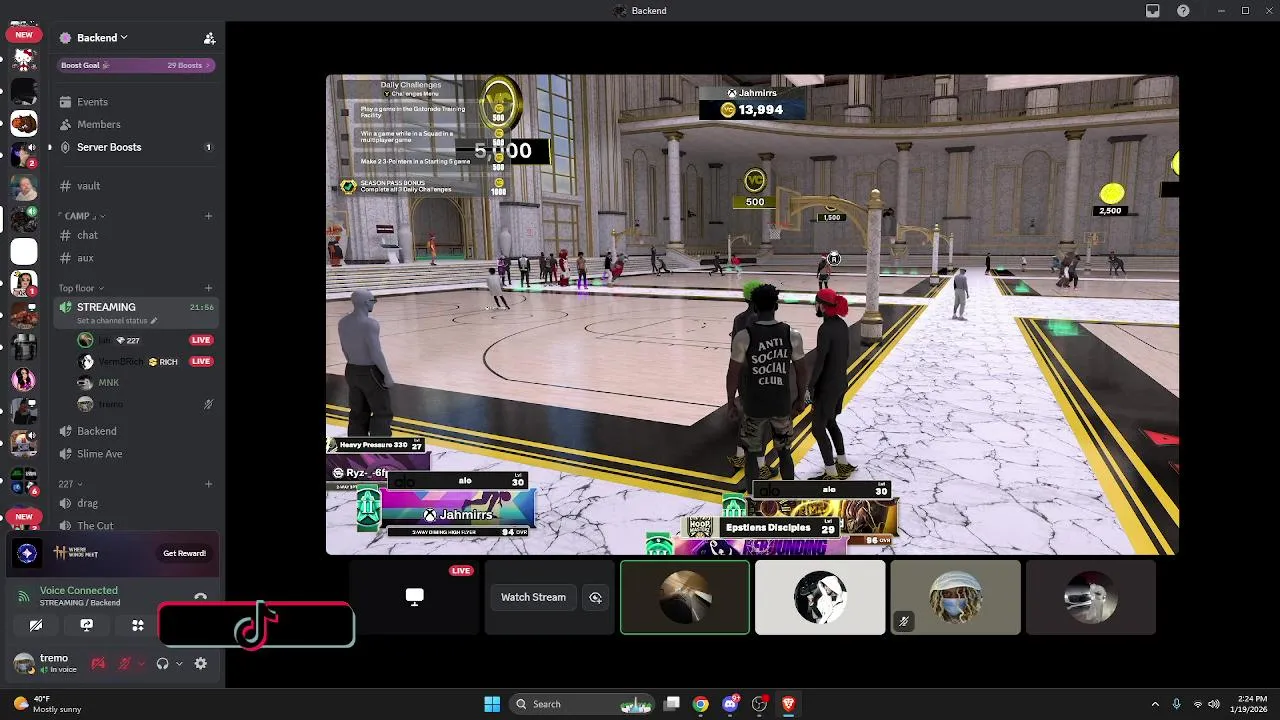1280x720 pixels.
Task: Add a channel to CAMP category
Action: 209,216
